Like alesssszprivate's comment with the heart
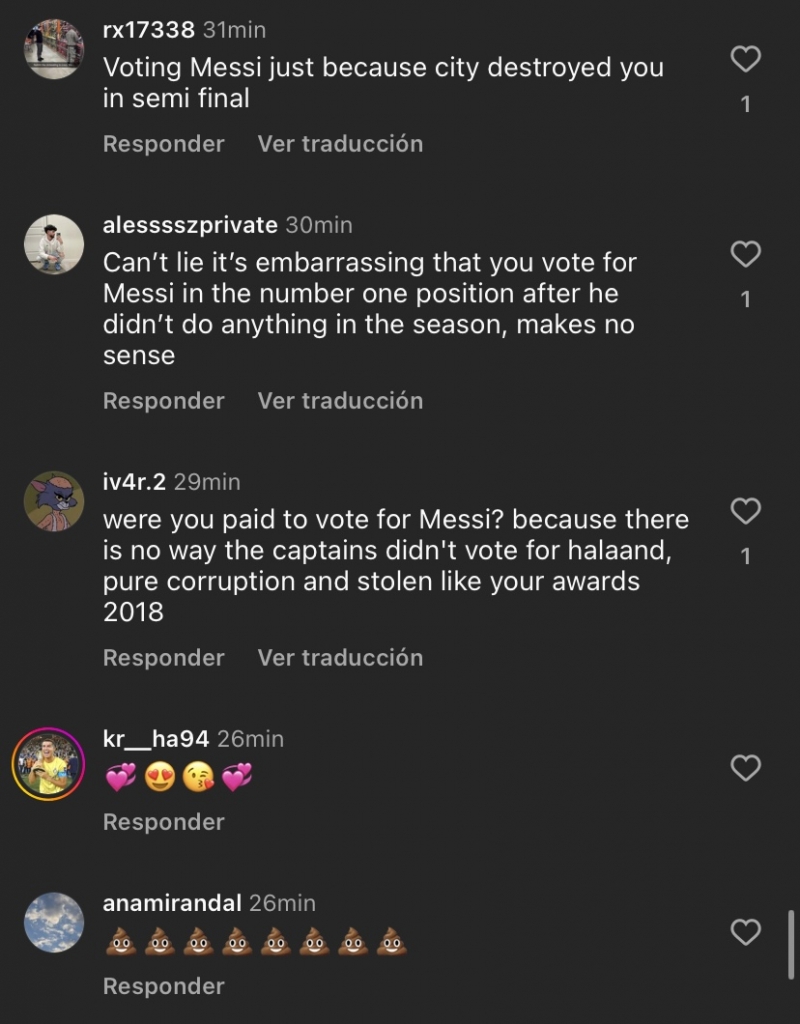The width and height of the screenshot is (800, 1024). click(745, 255)
